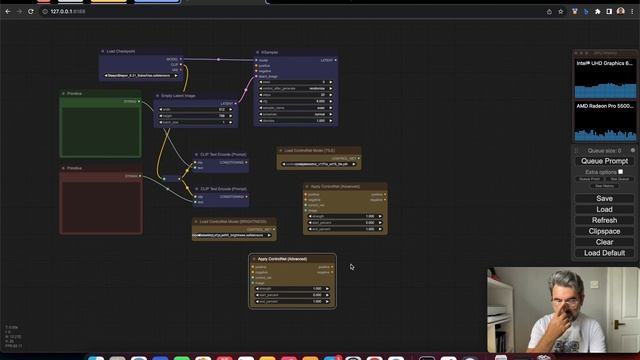Viewport: 640px width, 360px height.
Task: Click the LATENT output port on KSampler
Action: tap(336, 60)
